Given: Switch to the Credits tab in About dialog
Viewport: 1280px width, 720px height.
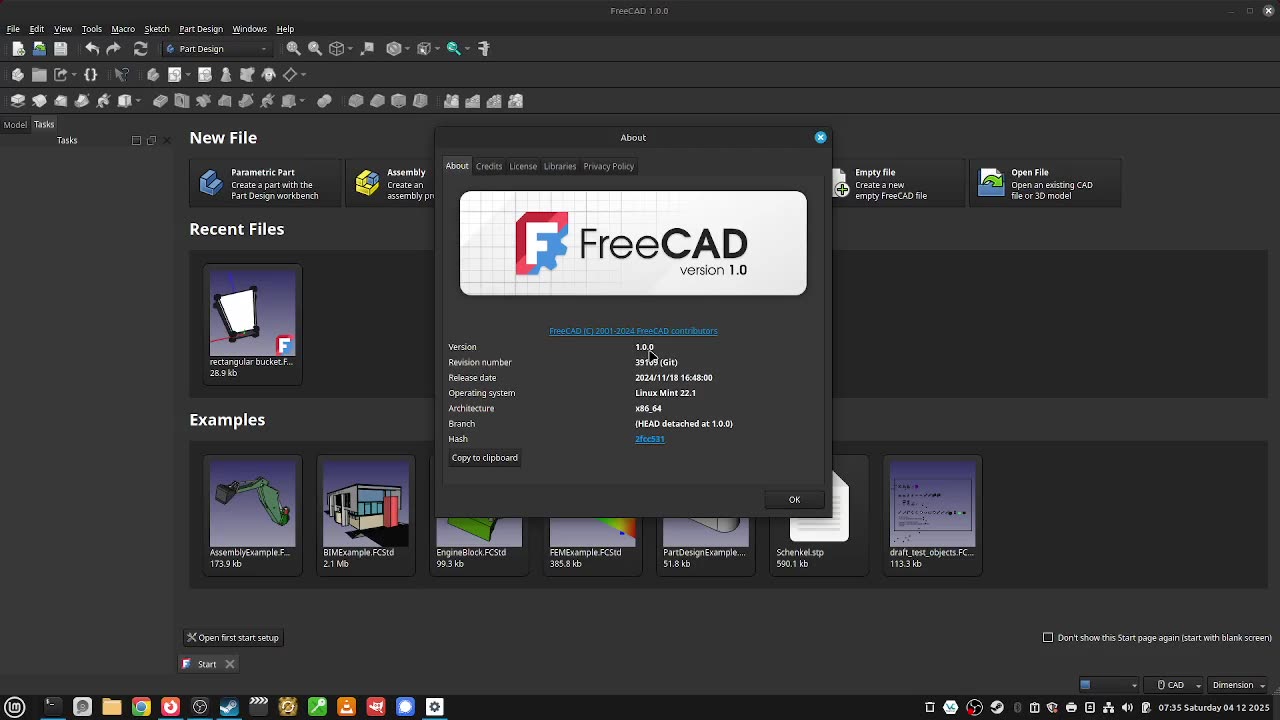Looking at the screenshot, I should tap(489, 166).
